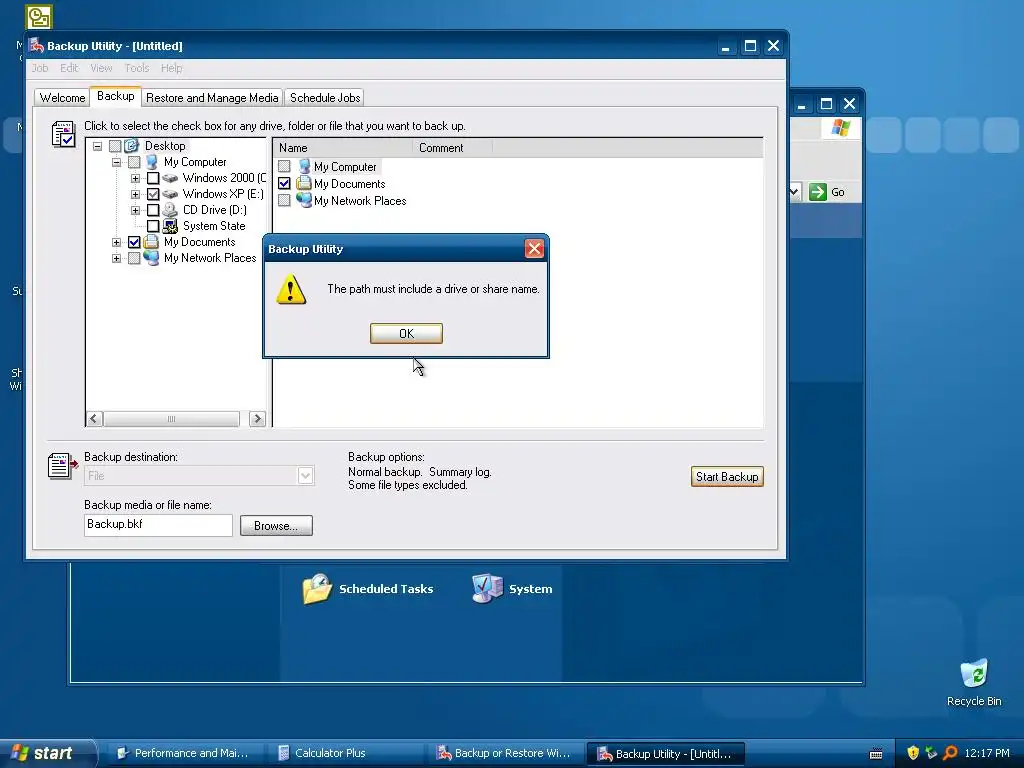Viewport: 1024px width, 768px height.
Task: Click the My Network Places icon in tree
Action: (x=151, y=257)
